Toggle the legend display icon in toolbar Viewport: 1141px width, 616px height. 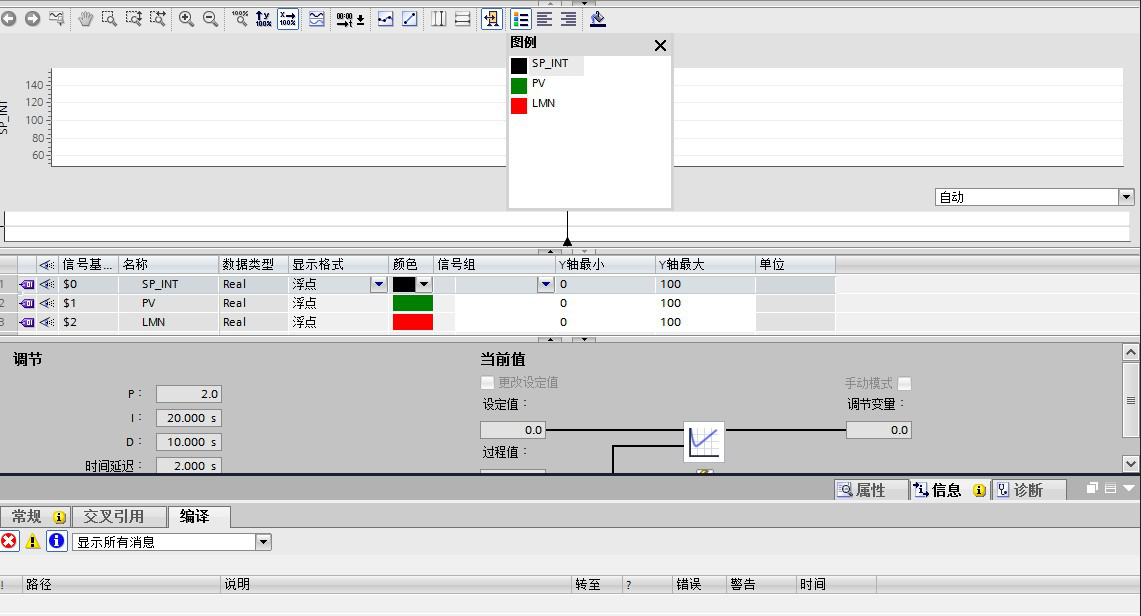click(520, 18)
